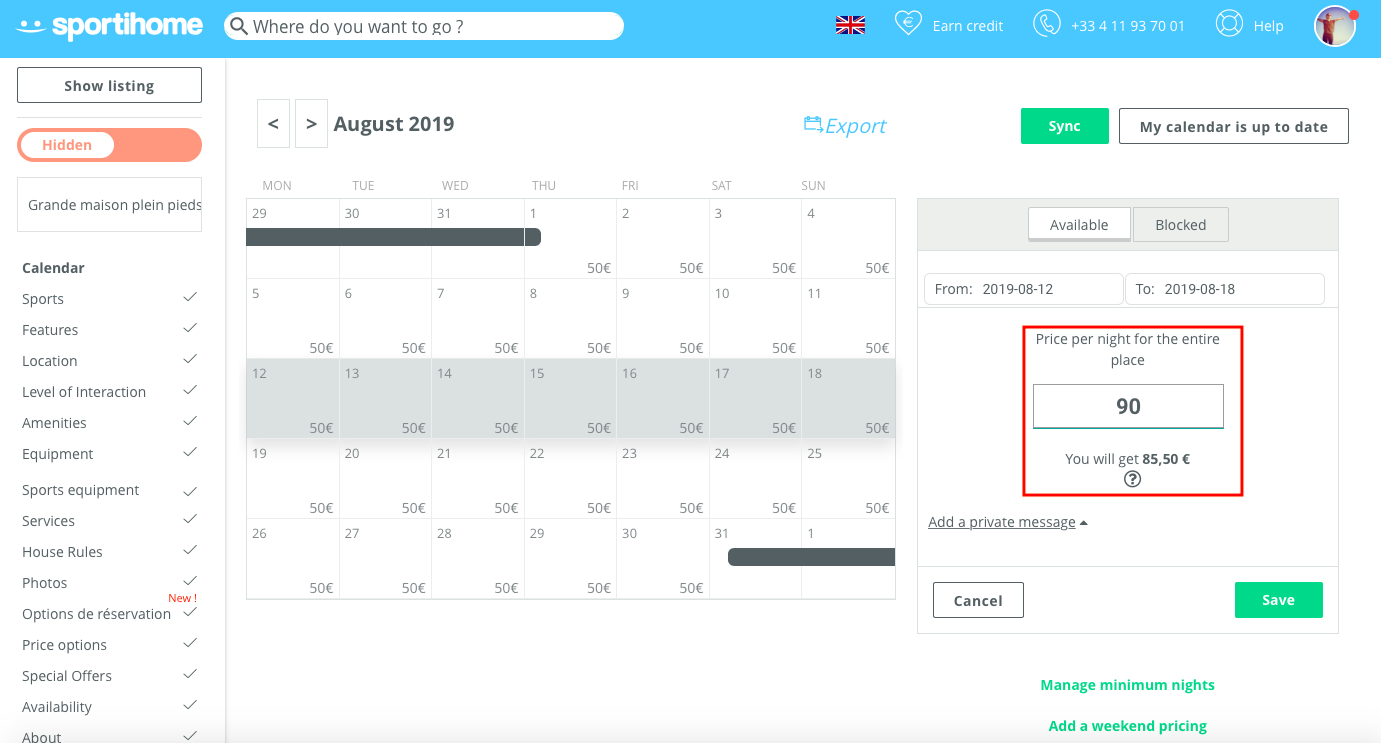
Task: Click the Export link
Action: [856, 126]
